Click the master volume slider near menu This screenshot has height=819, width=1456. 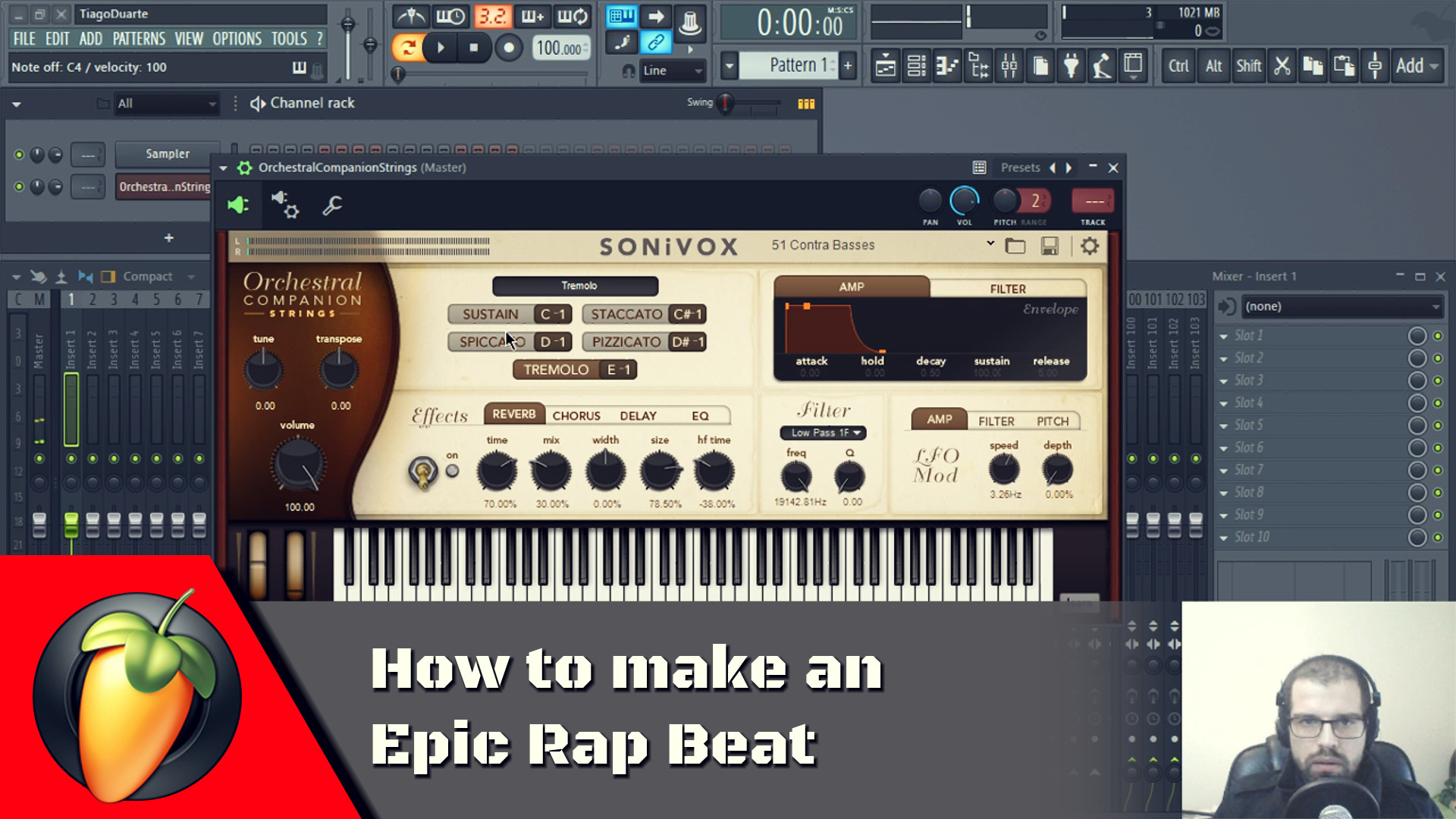coord(347,25)
